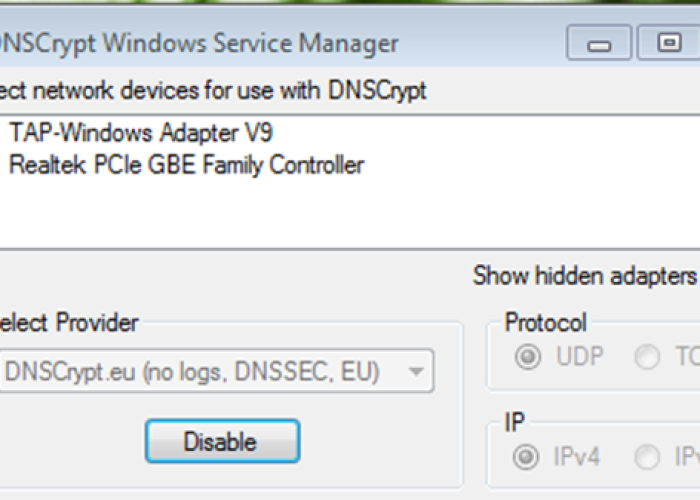Image resolution: width=700 pixels, height=500 pixels.
Task: Select the IPv4 radio option
Action: (525, 458)
